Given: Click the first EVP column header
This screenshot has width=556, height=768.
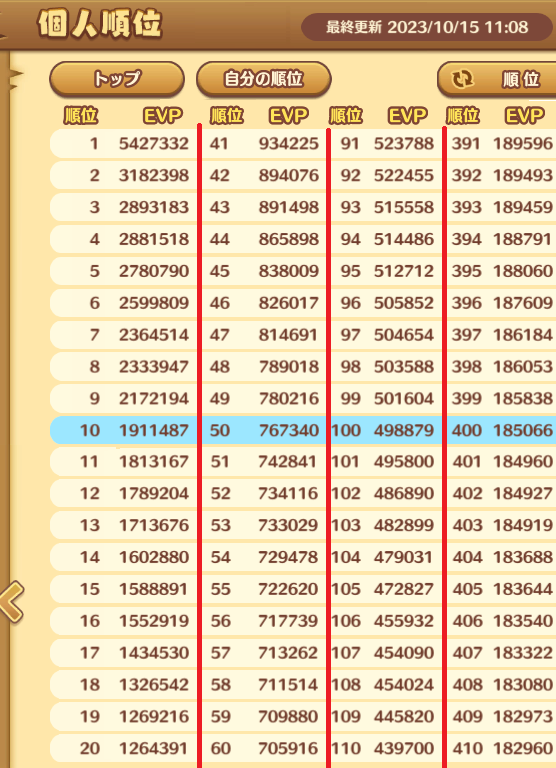Looking at the screenshot, I should [x=163, y=116].
